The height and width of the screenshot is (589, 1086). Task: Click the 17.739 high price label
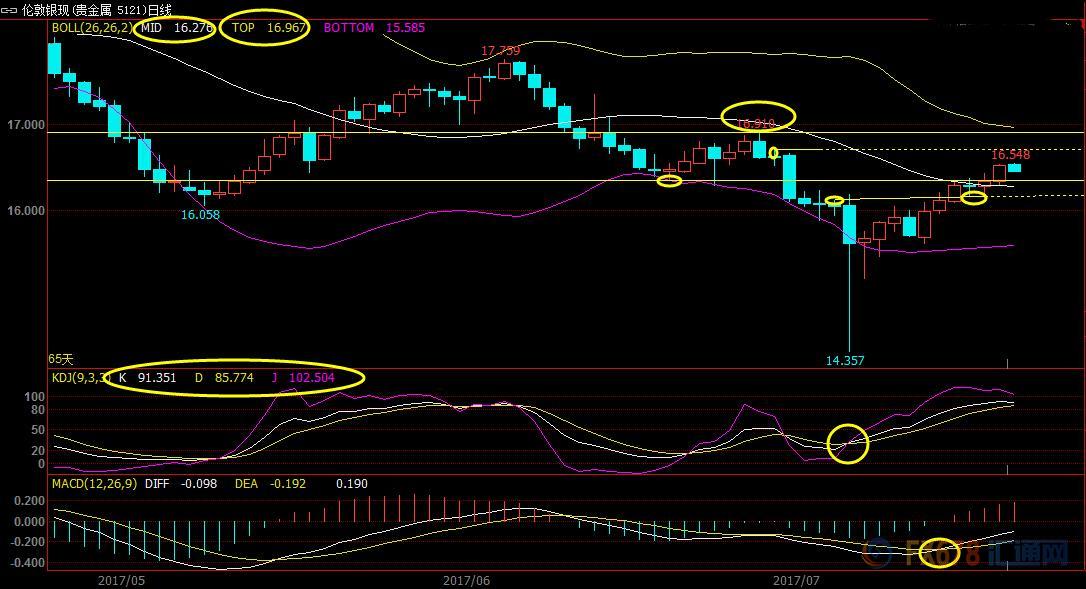tap(500, 51)
